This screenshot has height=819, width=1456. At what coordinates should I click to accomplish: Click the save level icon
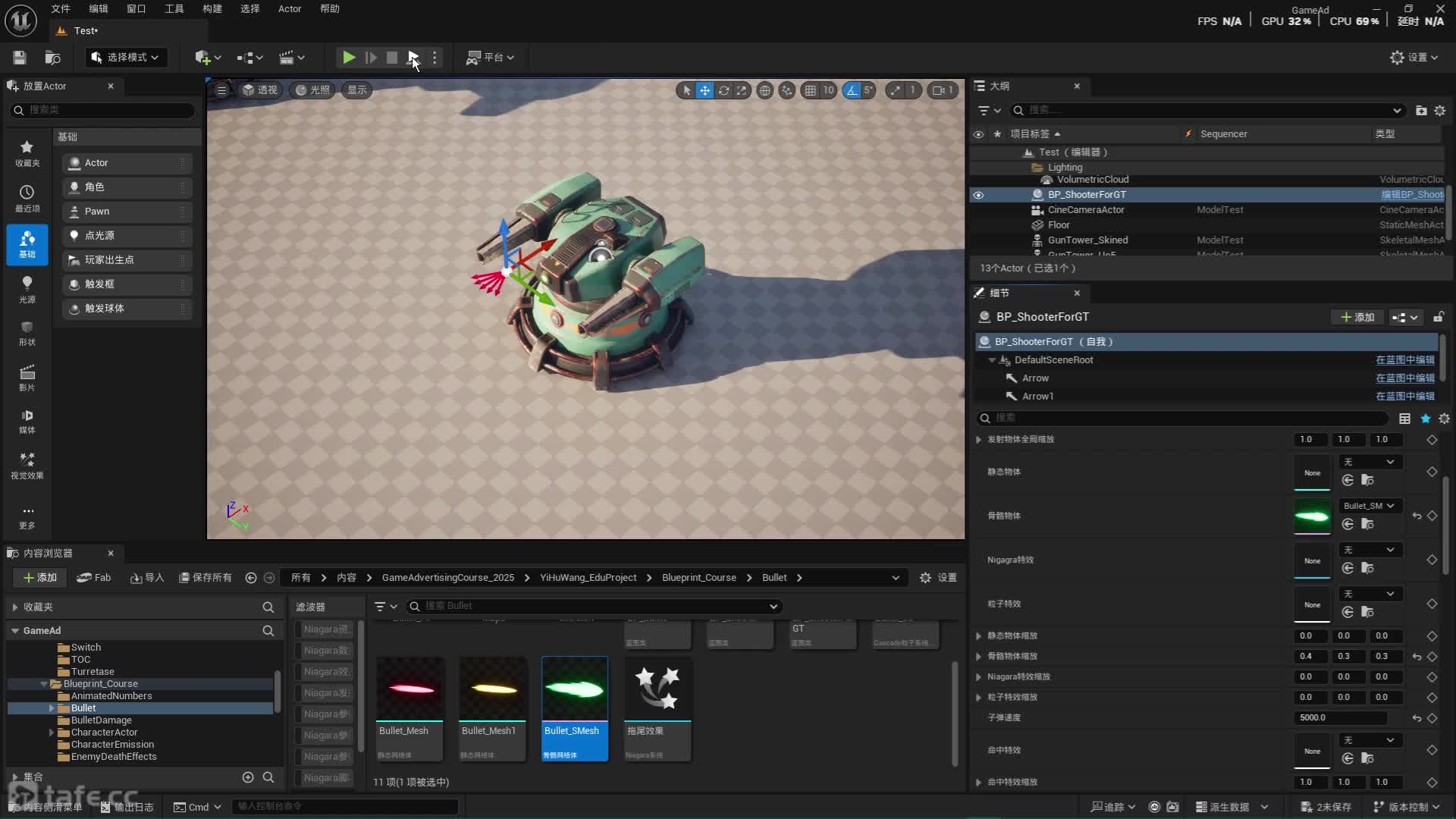click(x=20, y=58)
